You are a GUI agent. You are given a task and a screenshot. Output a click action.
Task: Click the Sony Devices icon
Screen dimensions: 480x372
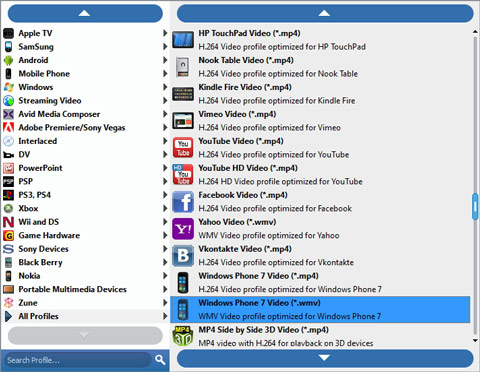coord(8,249)
